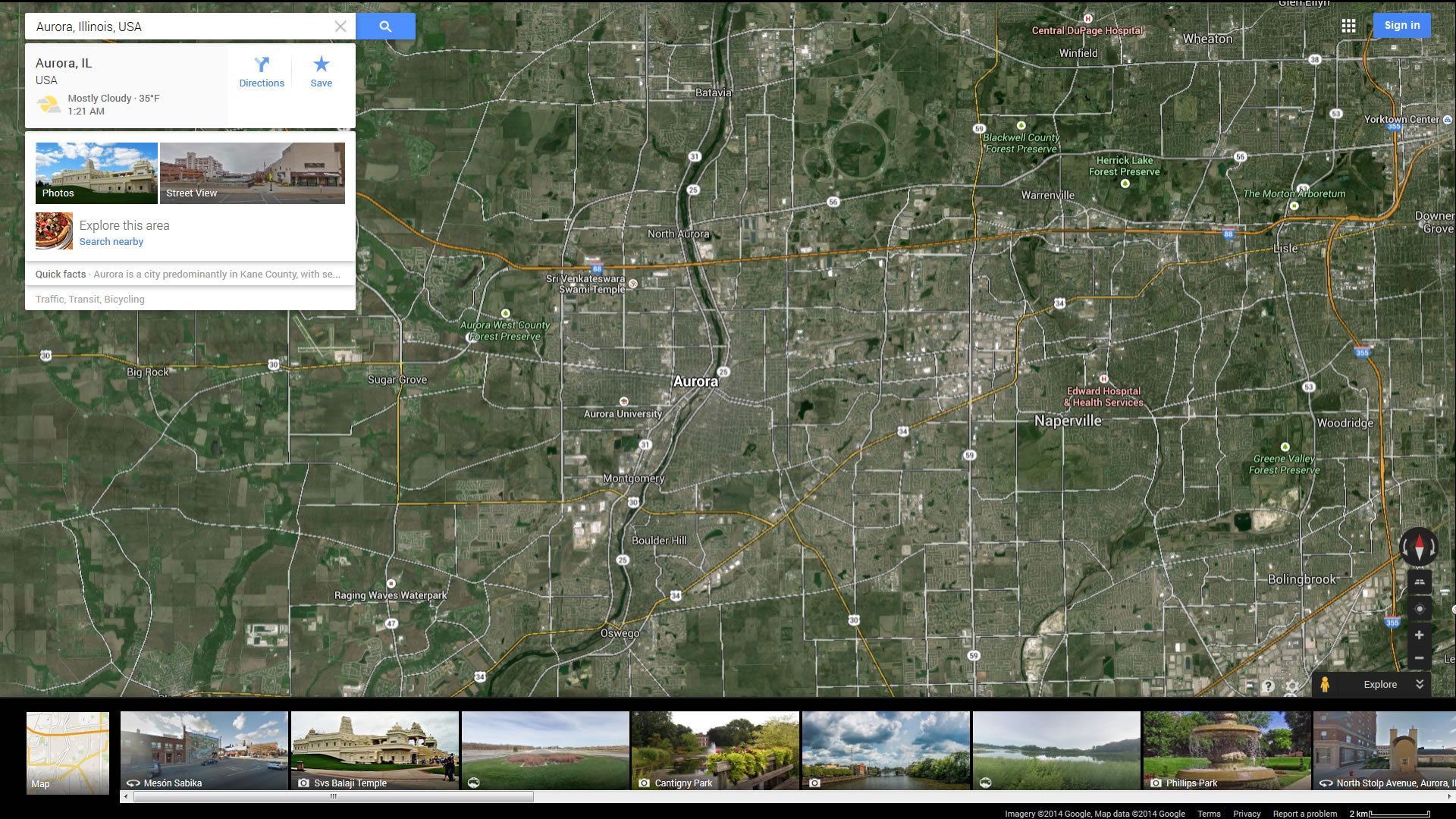
Task: Open Street View preview thumbnail
Action: [252, 173]
